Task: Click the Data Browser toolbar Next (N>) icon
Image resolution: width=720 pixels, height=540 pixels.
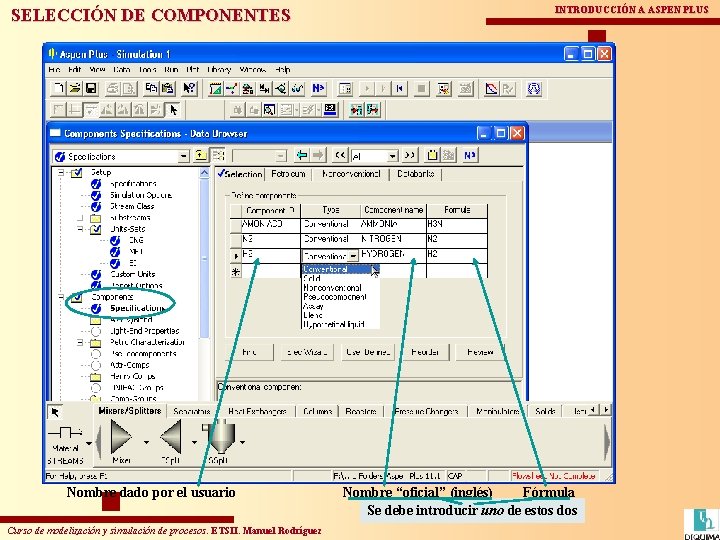Action: pos(469,156)
